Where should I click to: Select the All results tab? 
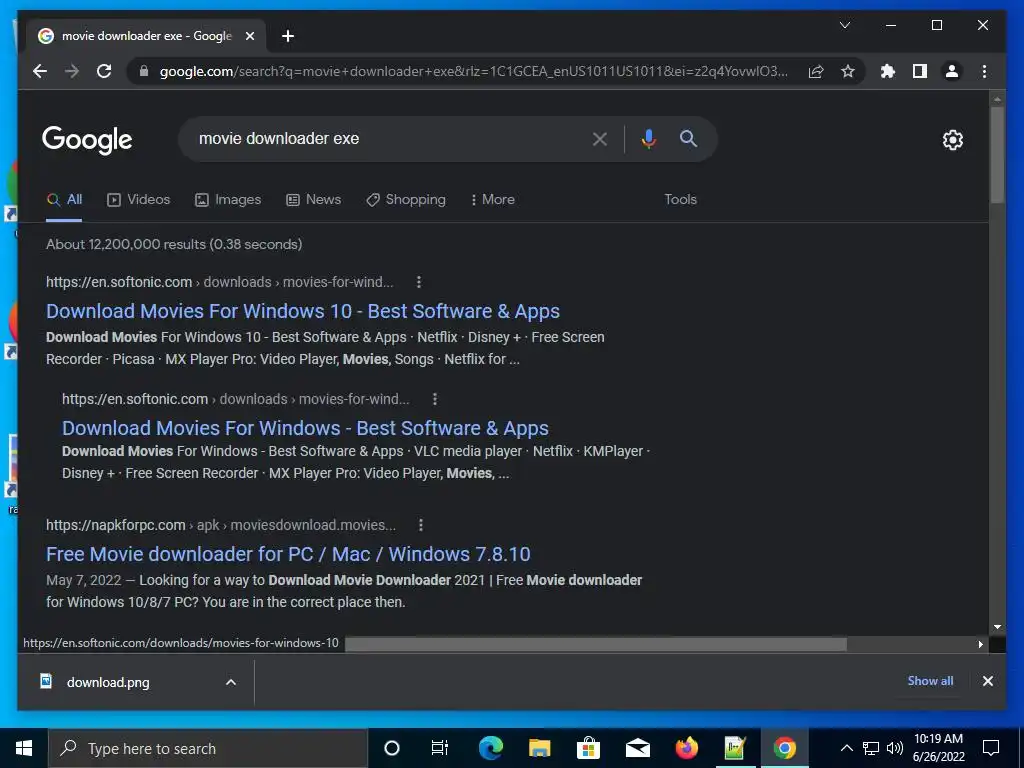point(64,200)
